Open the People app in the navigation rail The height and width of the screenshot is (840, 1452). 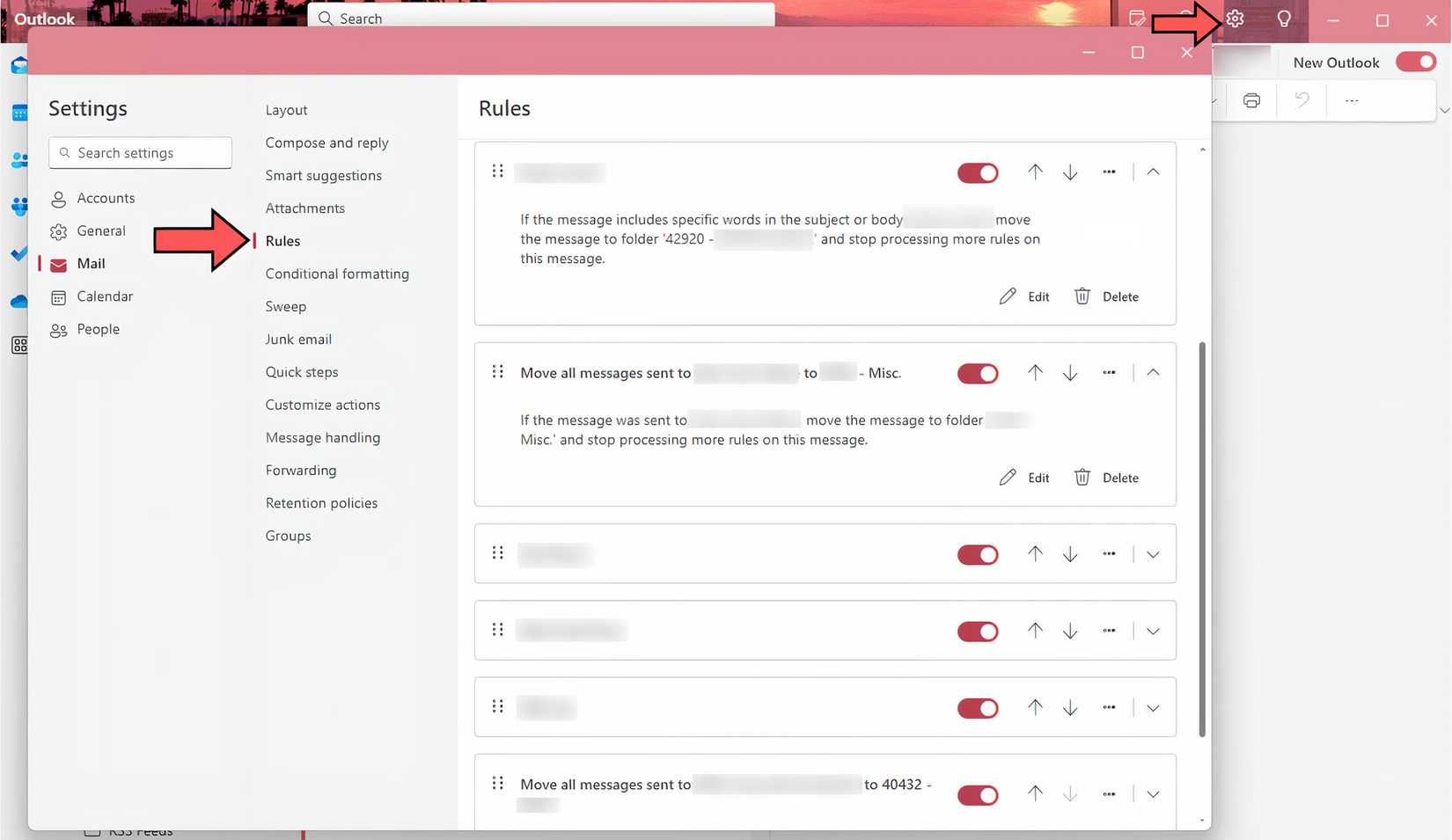(19, 159)
